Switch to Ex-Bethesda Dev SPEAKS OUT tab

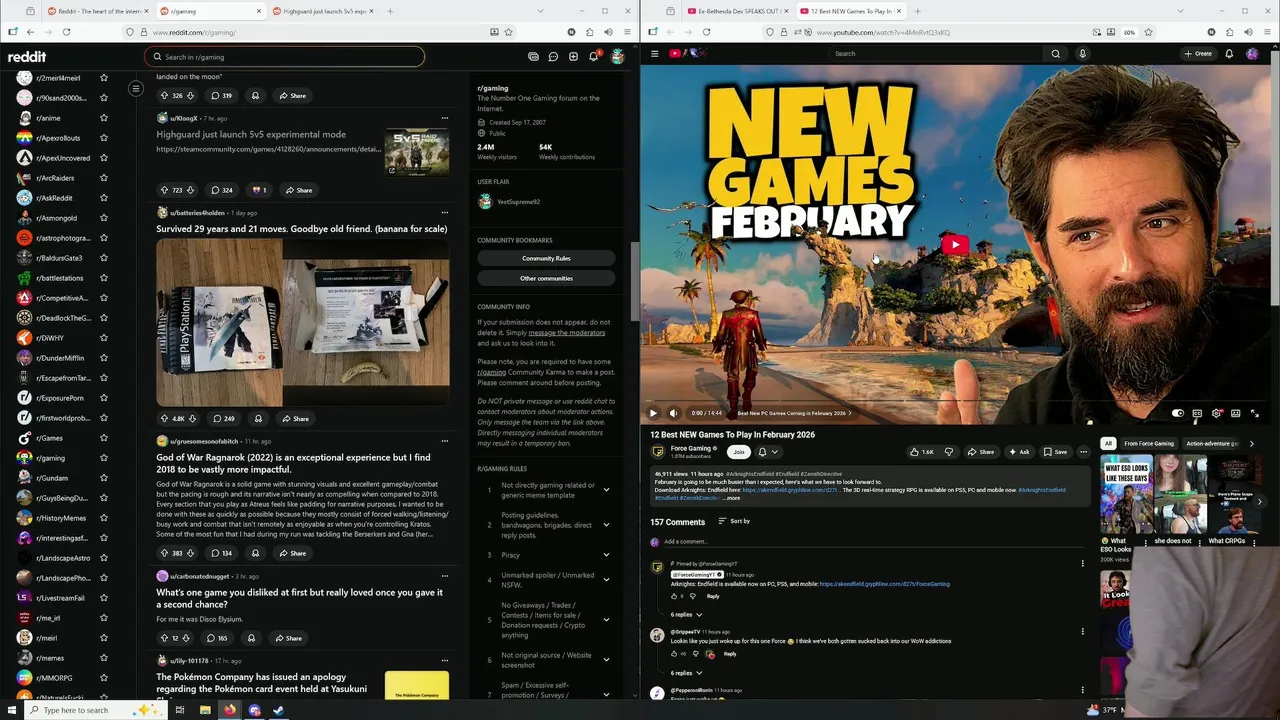[738, 11]
